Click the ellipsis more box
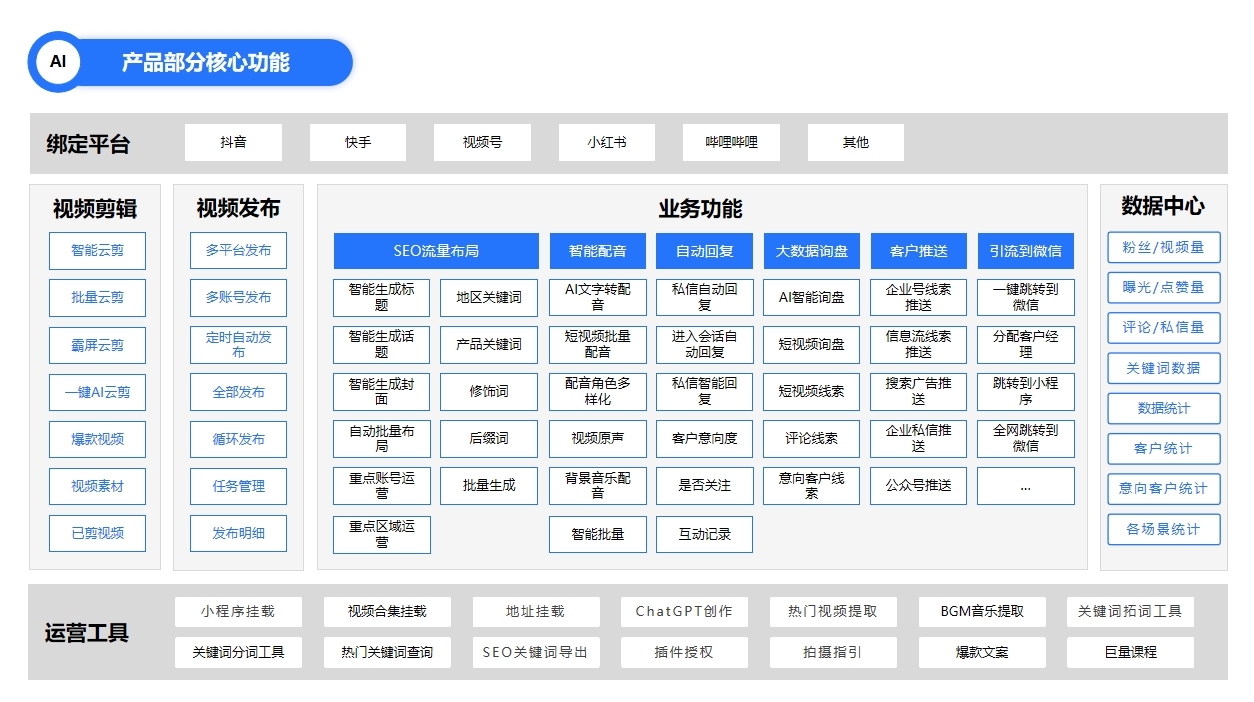 point(1025,486)
